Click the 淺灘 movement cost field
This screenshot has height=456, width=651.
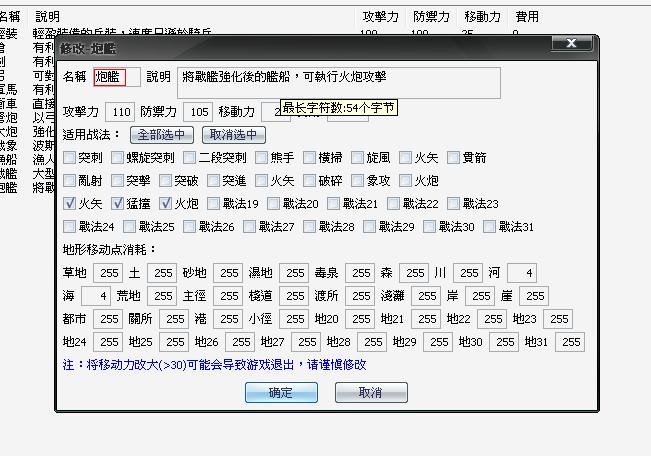(426, 296)
